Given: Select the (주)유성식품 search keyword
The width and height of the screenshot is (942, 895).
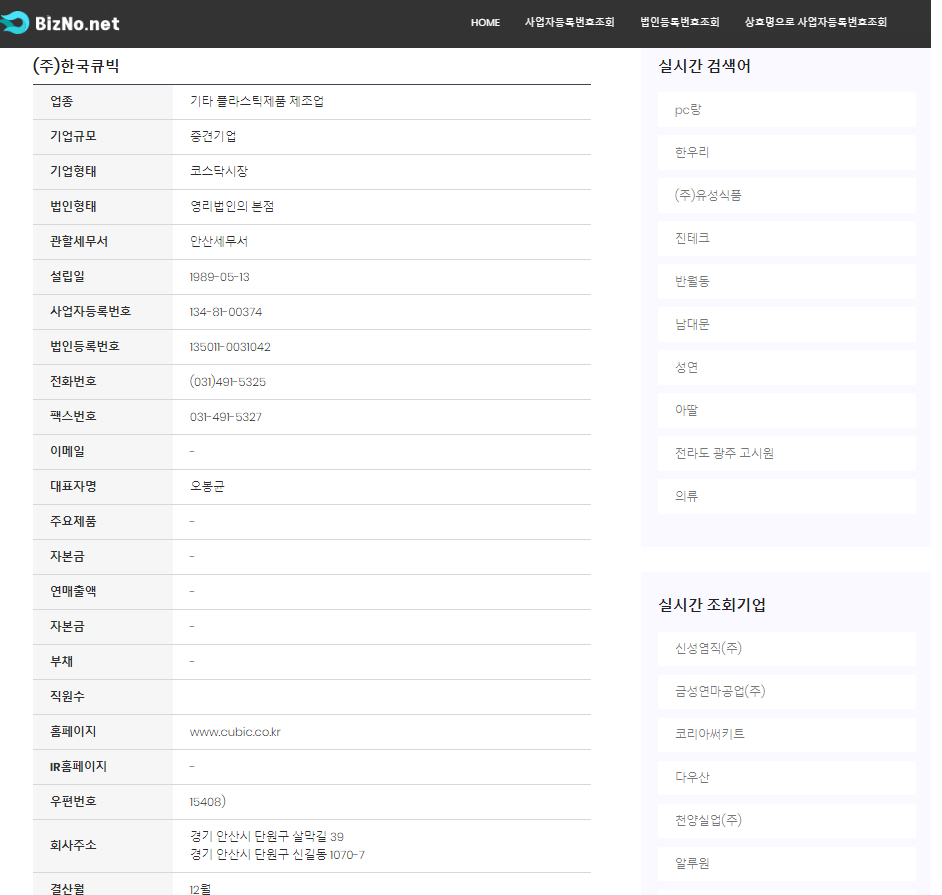Looking at the screenshot, I should 786,195.
